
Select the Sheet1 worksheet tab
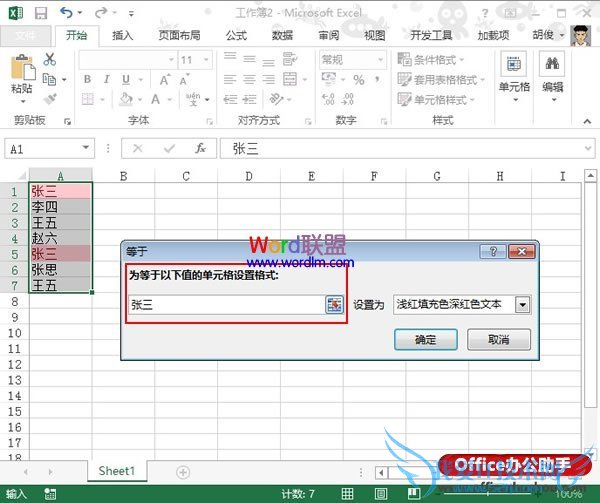pos(117,471)
